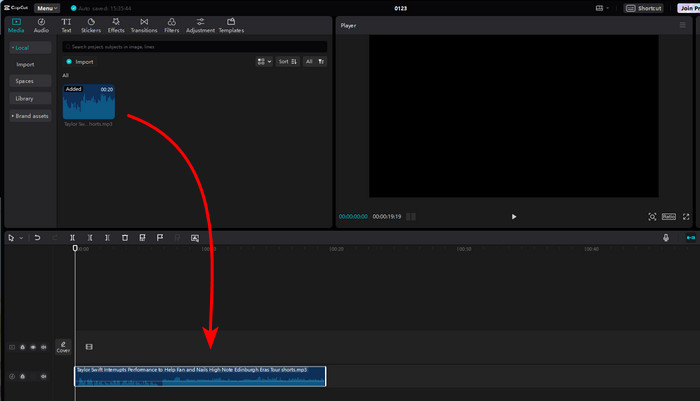Viewport: 700px width, 401px height.
Task: Click the audio track type icon
Action: pyautogui.click(x=12, y=376)
